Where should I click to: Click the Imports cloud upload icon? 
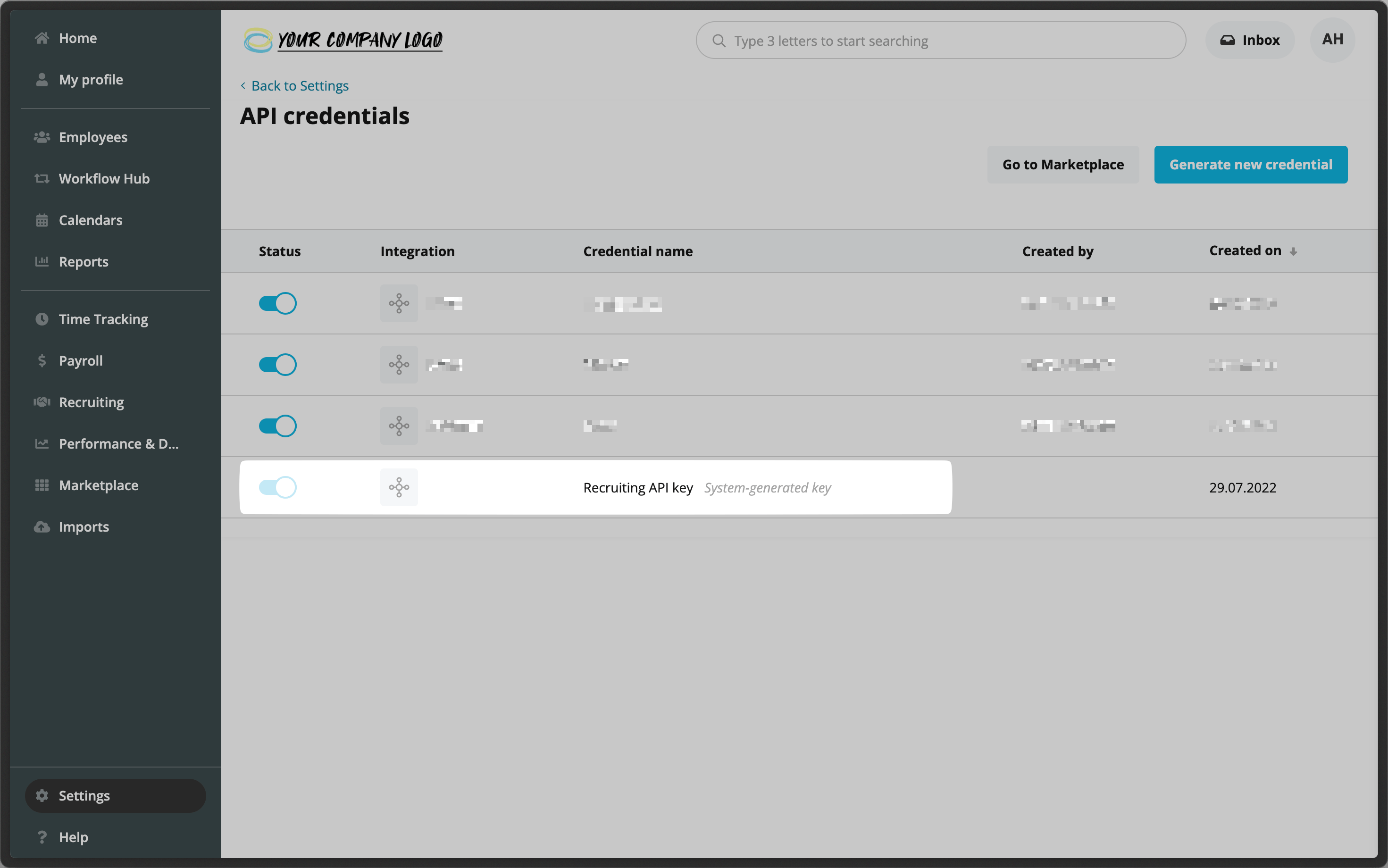pyautogui.click(x=42, y=526)
